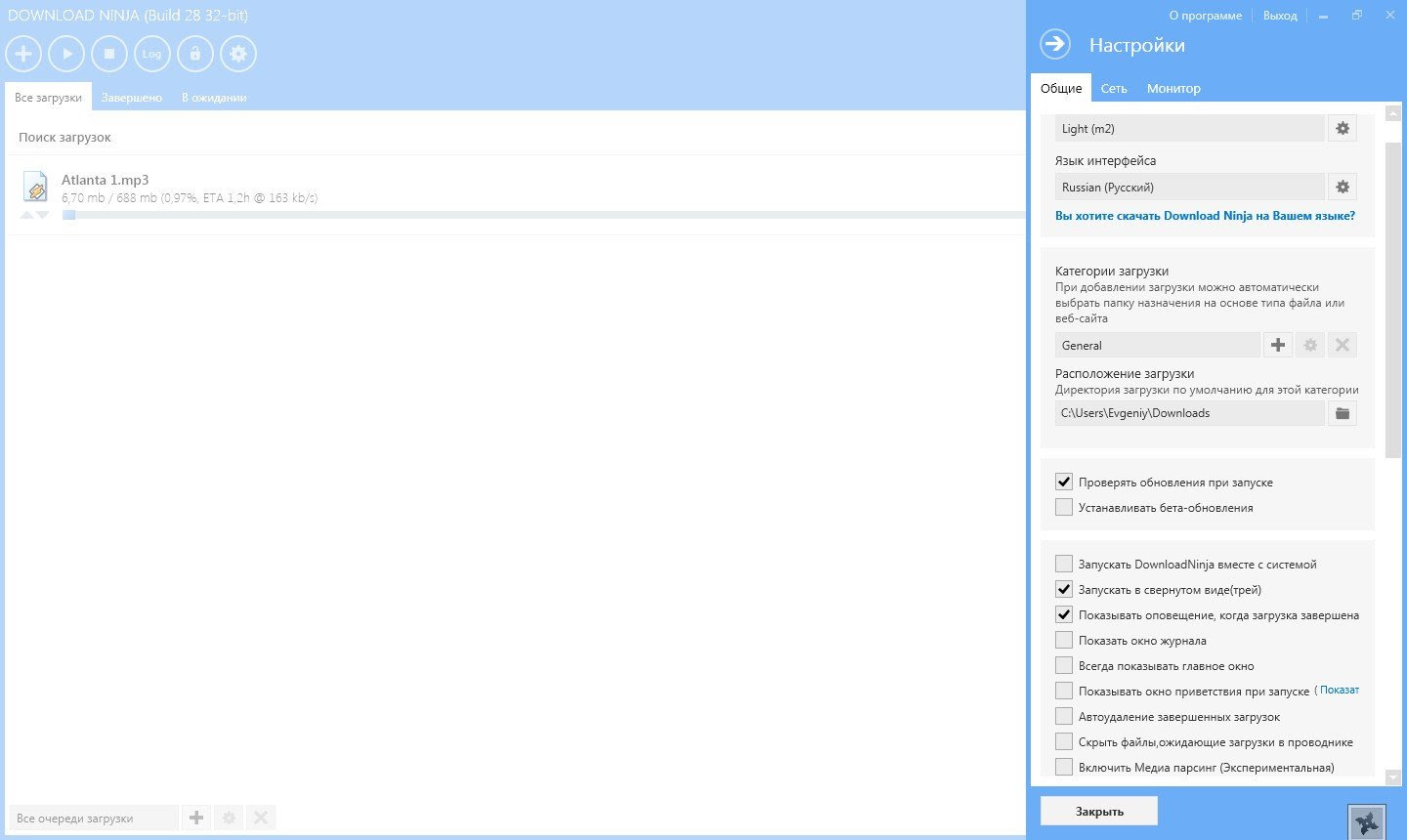The image size is (1407, 840).
Task: Edit General category gear icon
Action: click(x=1310, y=345)
